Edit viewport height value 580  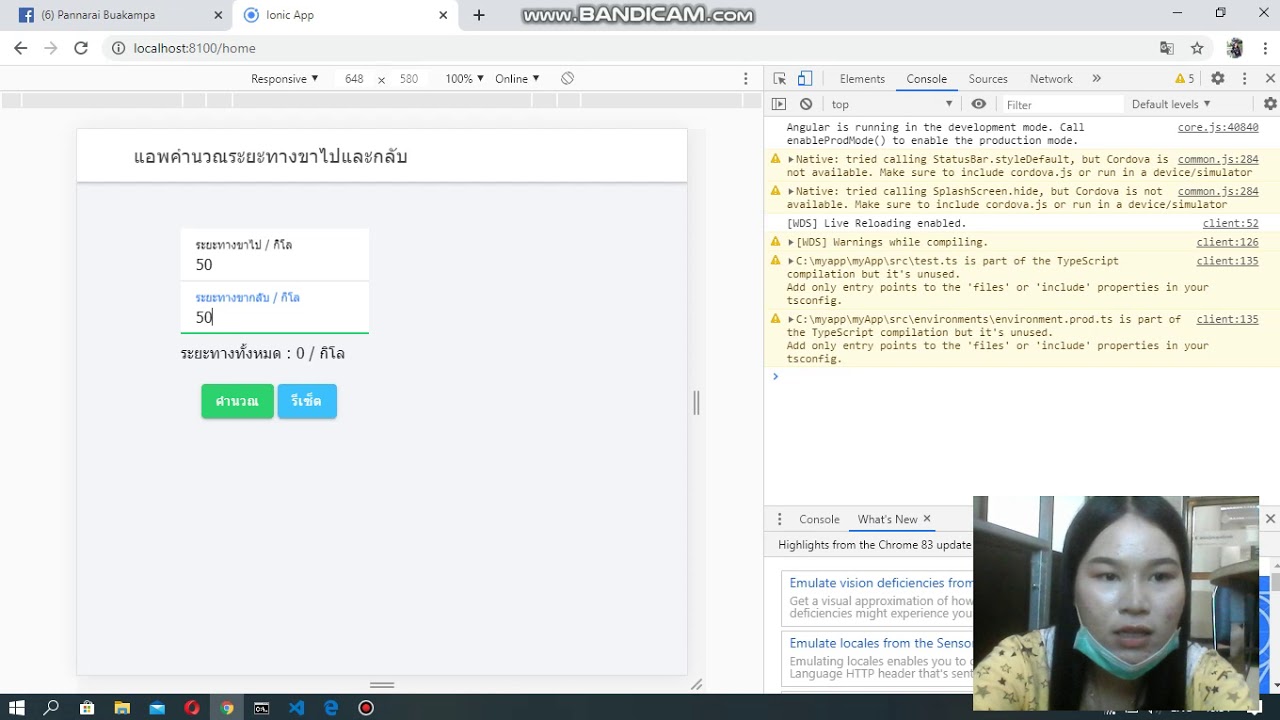point(408,79)
